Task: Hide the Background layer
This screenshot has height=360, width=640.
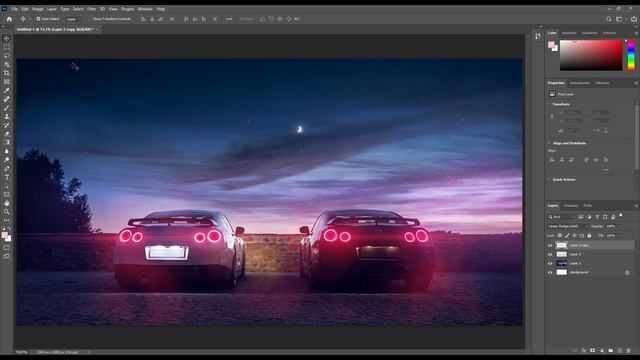Action: point(550,272)
